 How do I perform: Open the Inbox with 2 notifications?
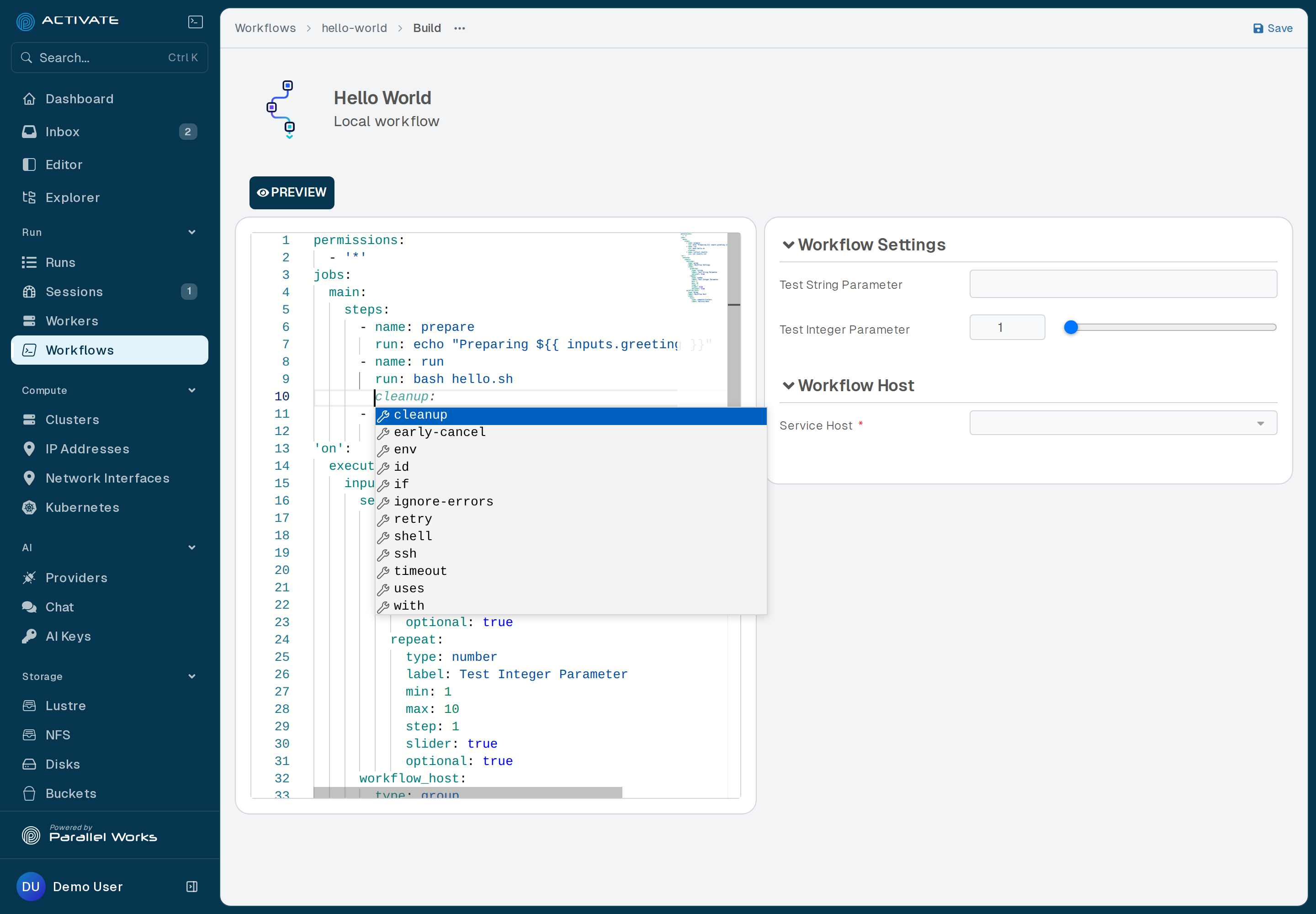[109, 132]
